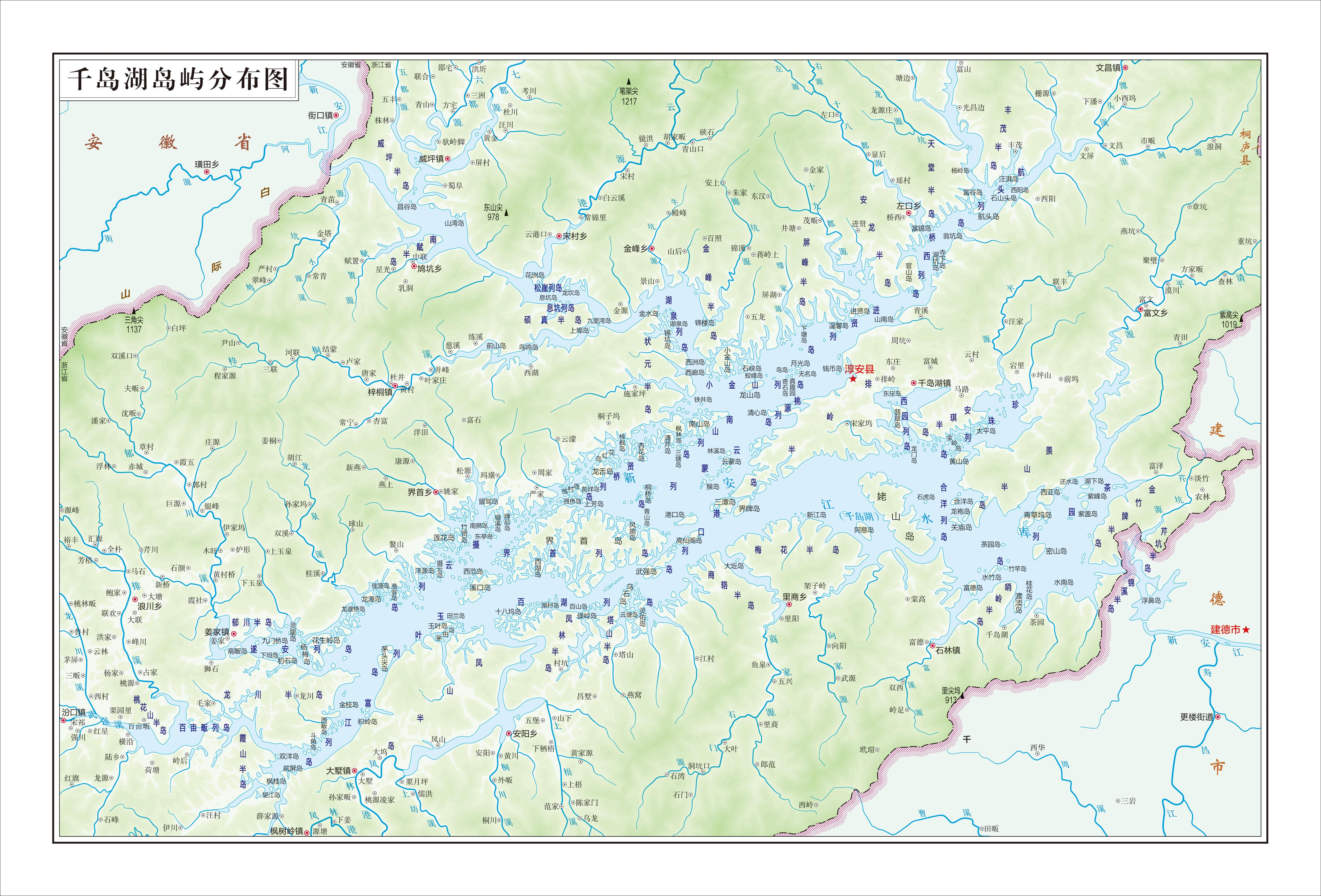
Task: Click the map title 千岛湖岛屿分布图
Action: click(178, 79)
